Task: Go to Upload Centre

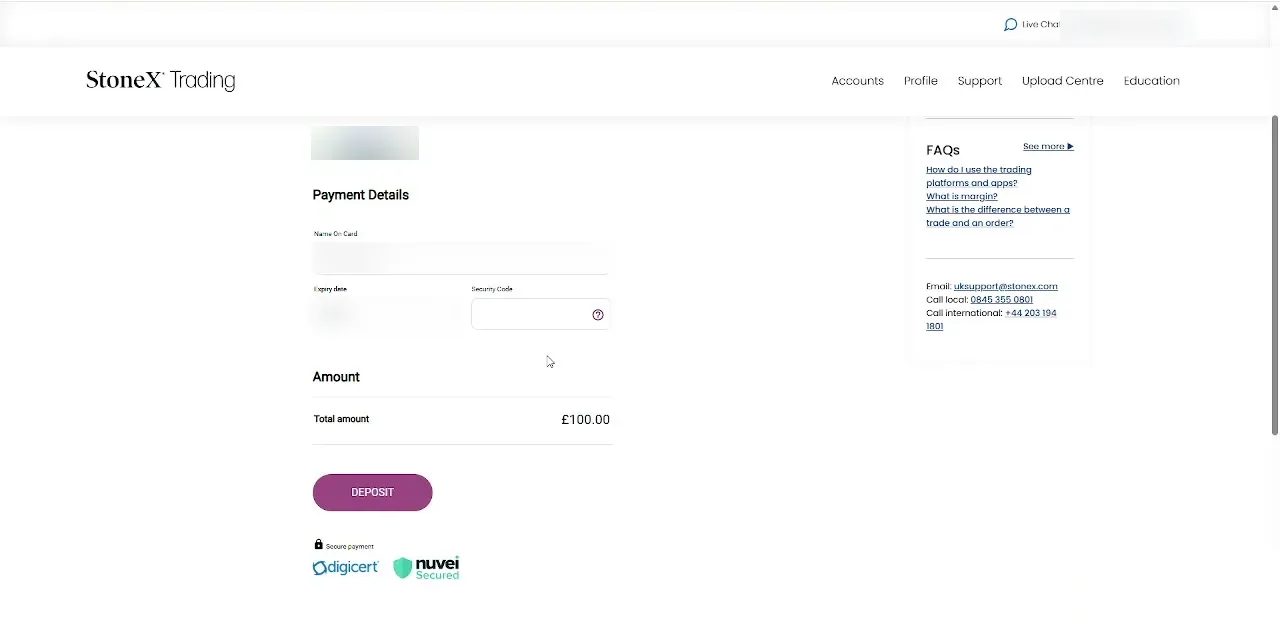Action: pyautogui.click(x=1062, y=81)
